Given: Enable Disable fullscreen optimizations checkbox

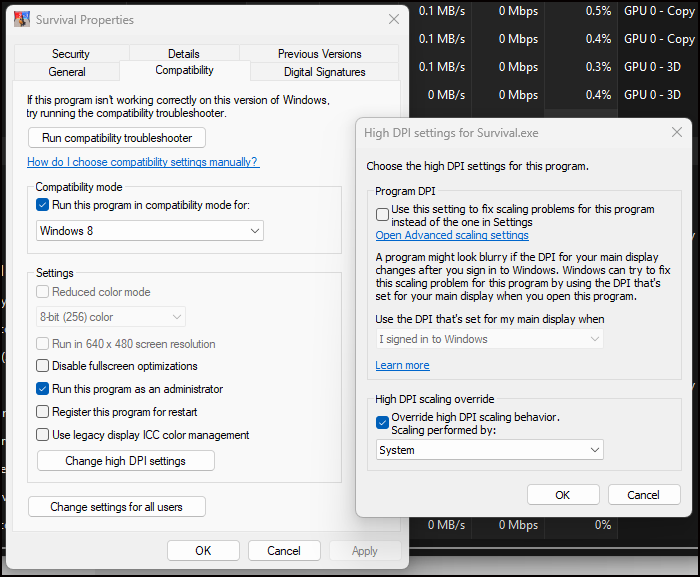Looking at the screenshot, I should pyautogui.click(x=42, y=366).
